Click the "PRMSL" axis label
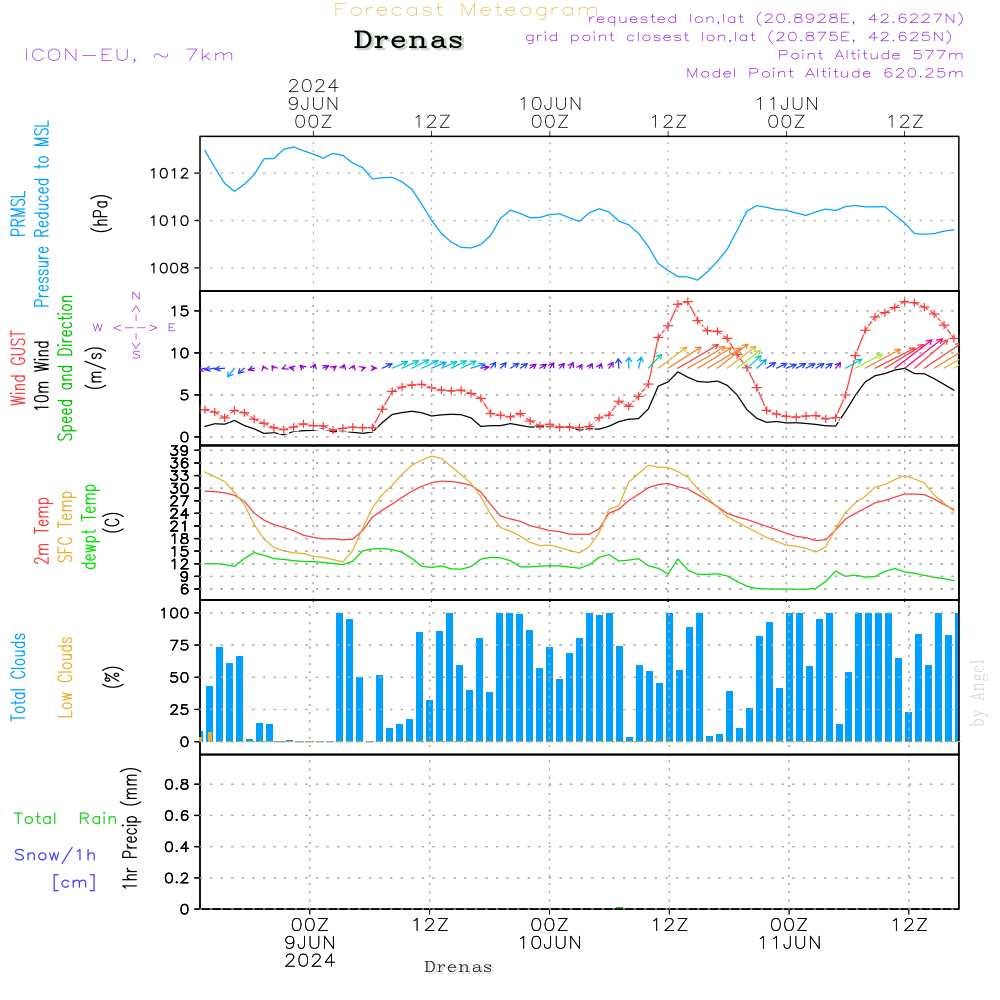 click(18, 214)
